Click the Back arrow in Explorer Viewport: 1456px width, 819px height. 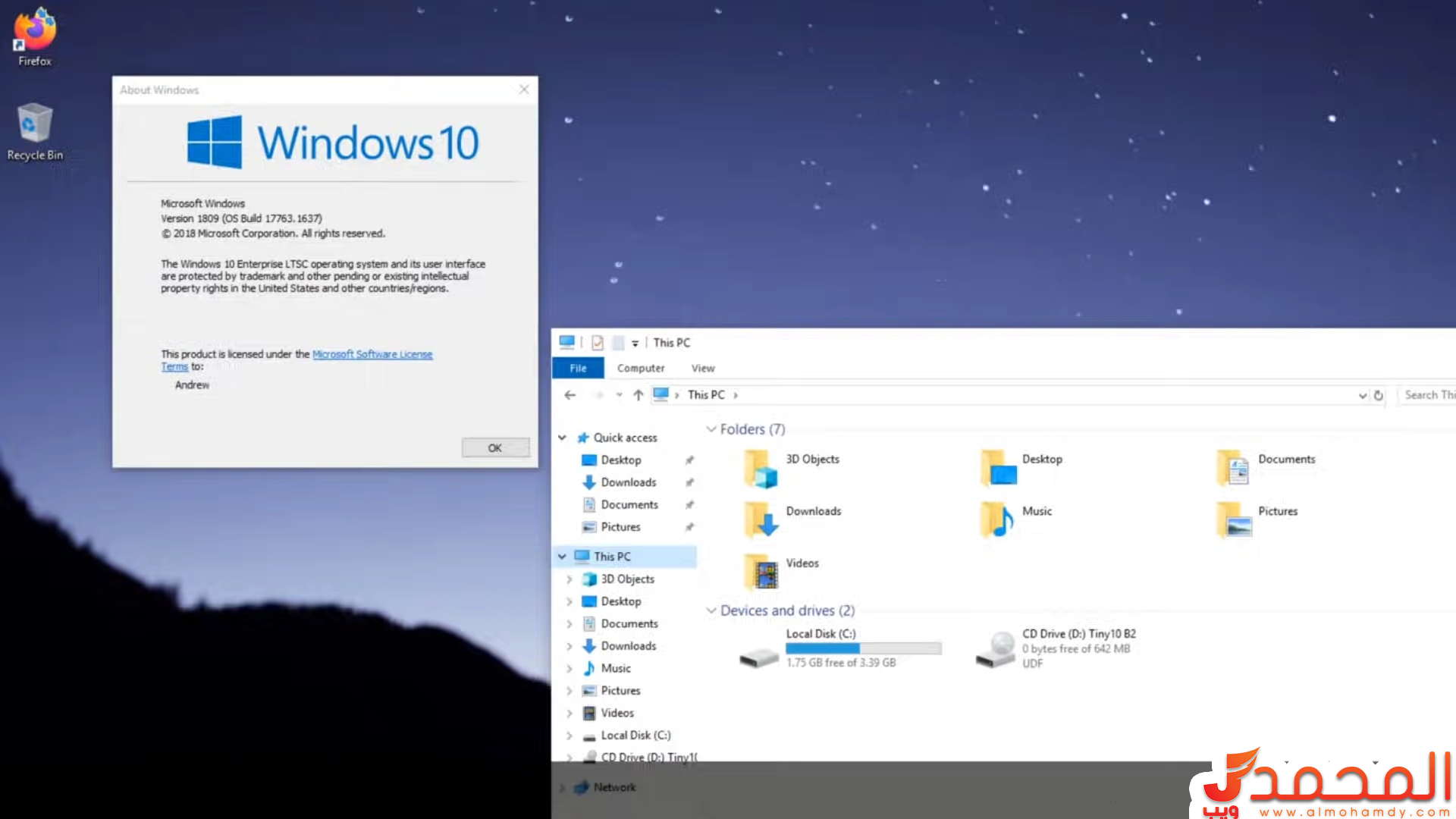coord(570,395)
